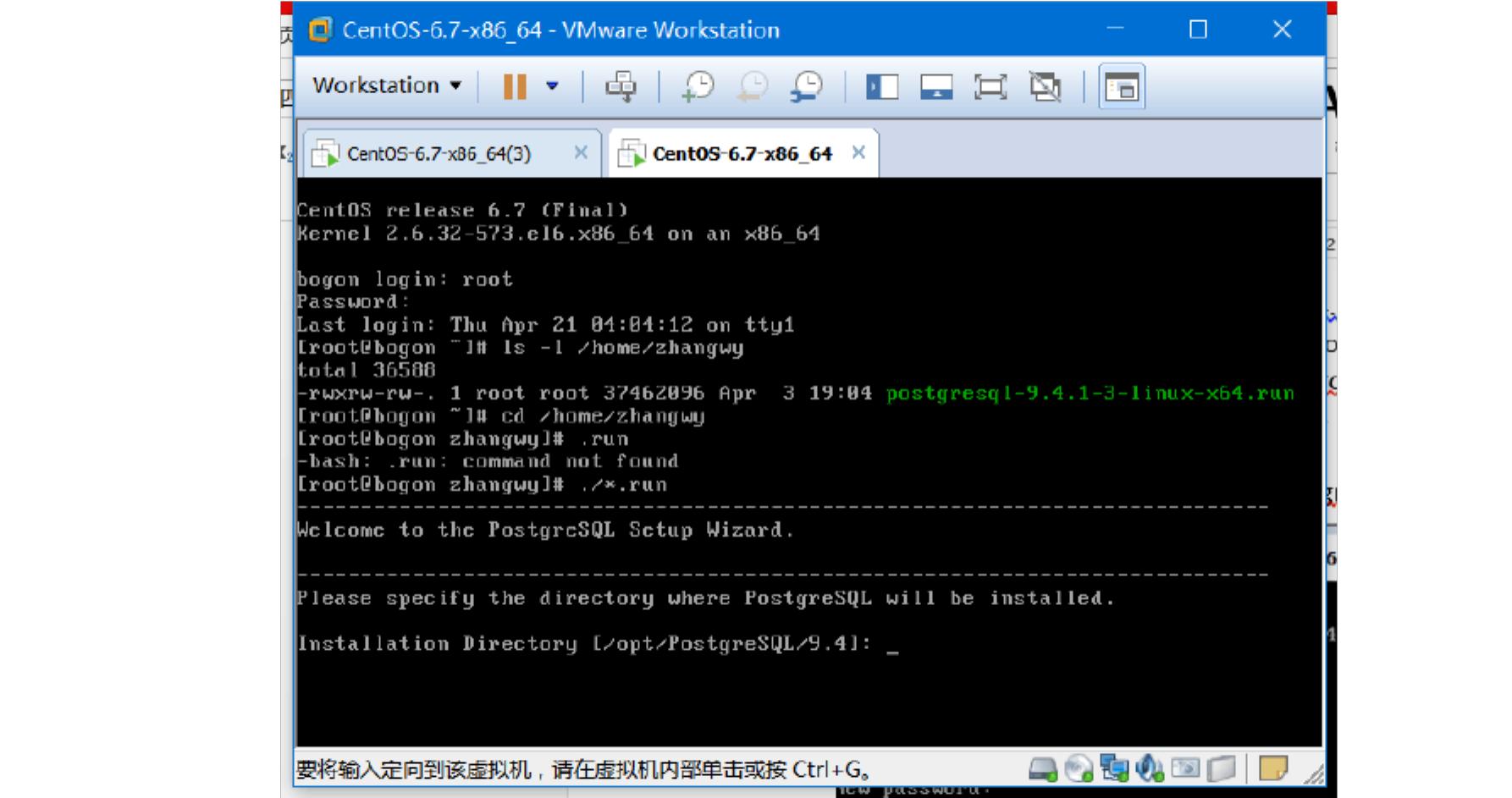Image resolution: width=1512 pixels, height=798 pixels.
Task: Click the orange pause VM button
Action: [x=515, y=86]
